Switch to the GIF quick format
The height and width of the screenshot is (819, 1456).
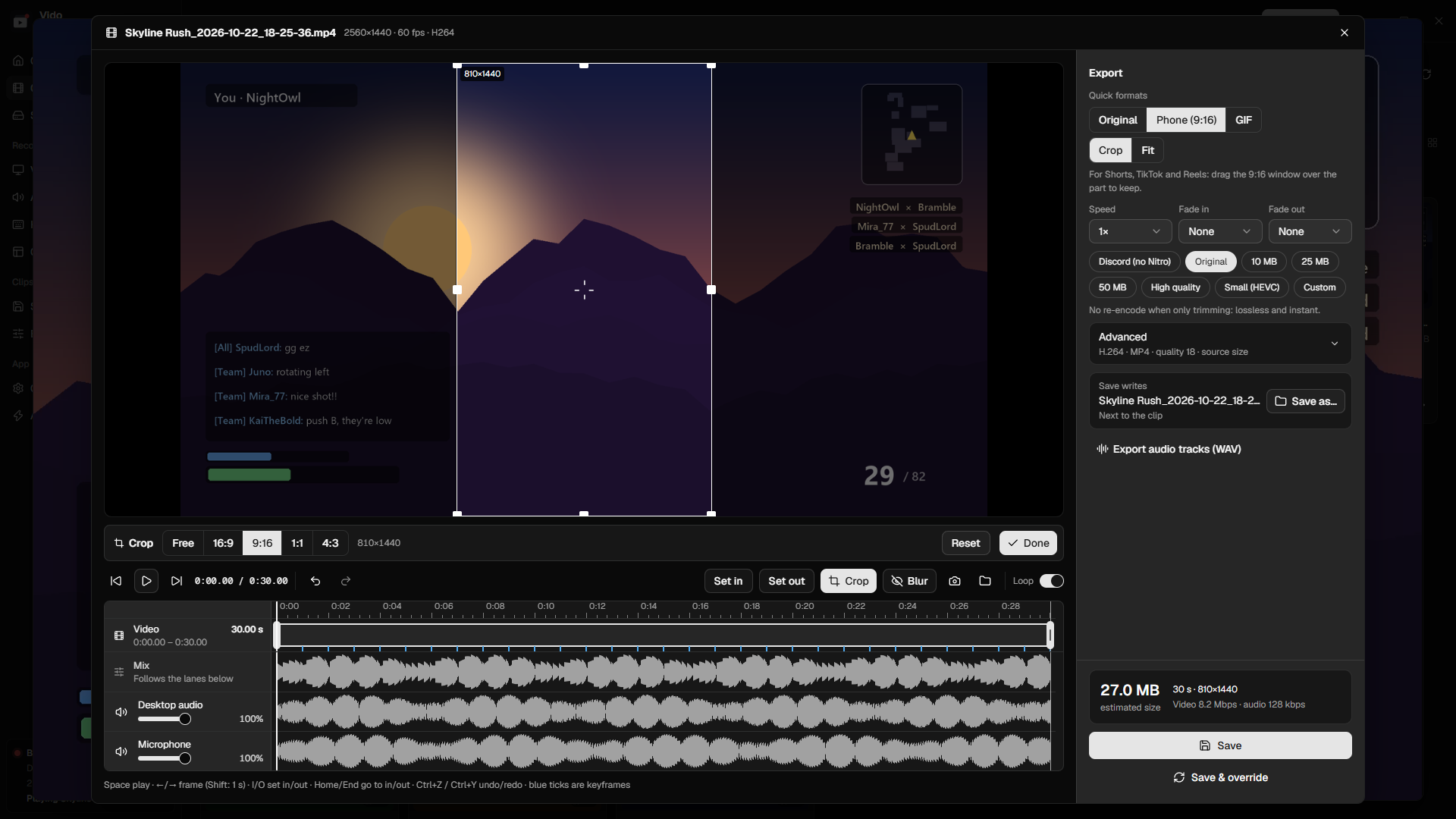pos(1243,120)
